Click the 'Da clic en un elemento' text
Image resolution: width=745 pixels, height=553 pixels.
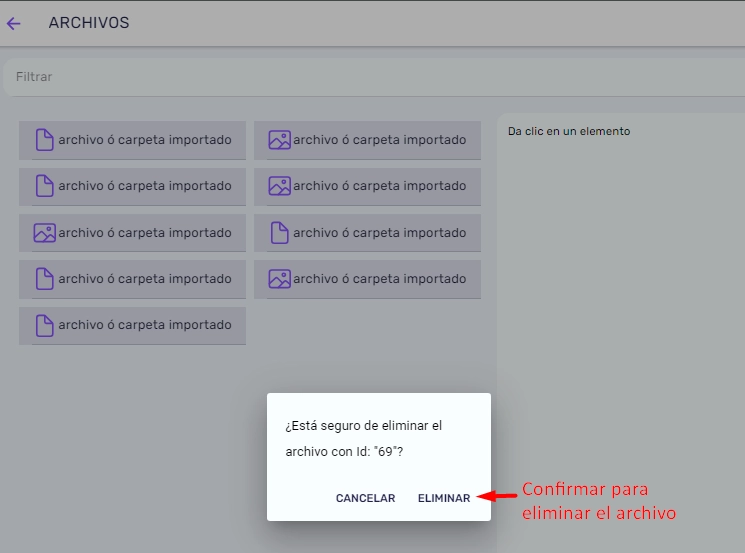click(569, 132)
